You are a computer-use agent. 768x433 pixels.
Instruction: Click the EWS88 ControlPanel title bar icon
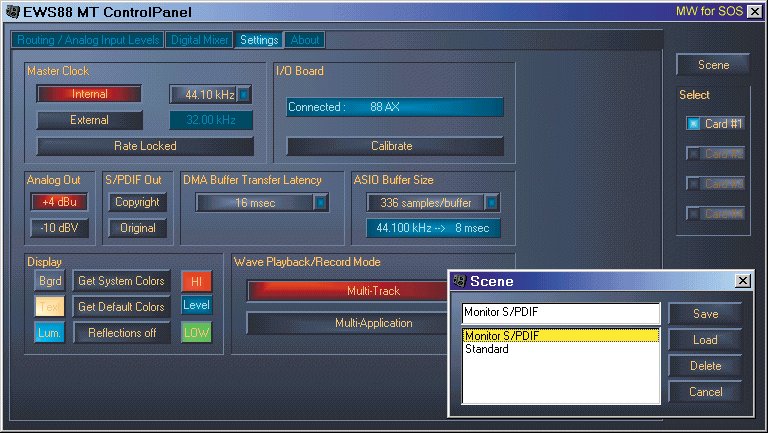12,11
